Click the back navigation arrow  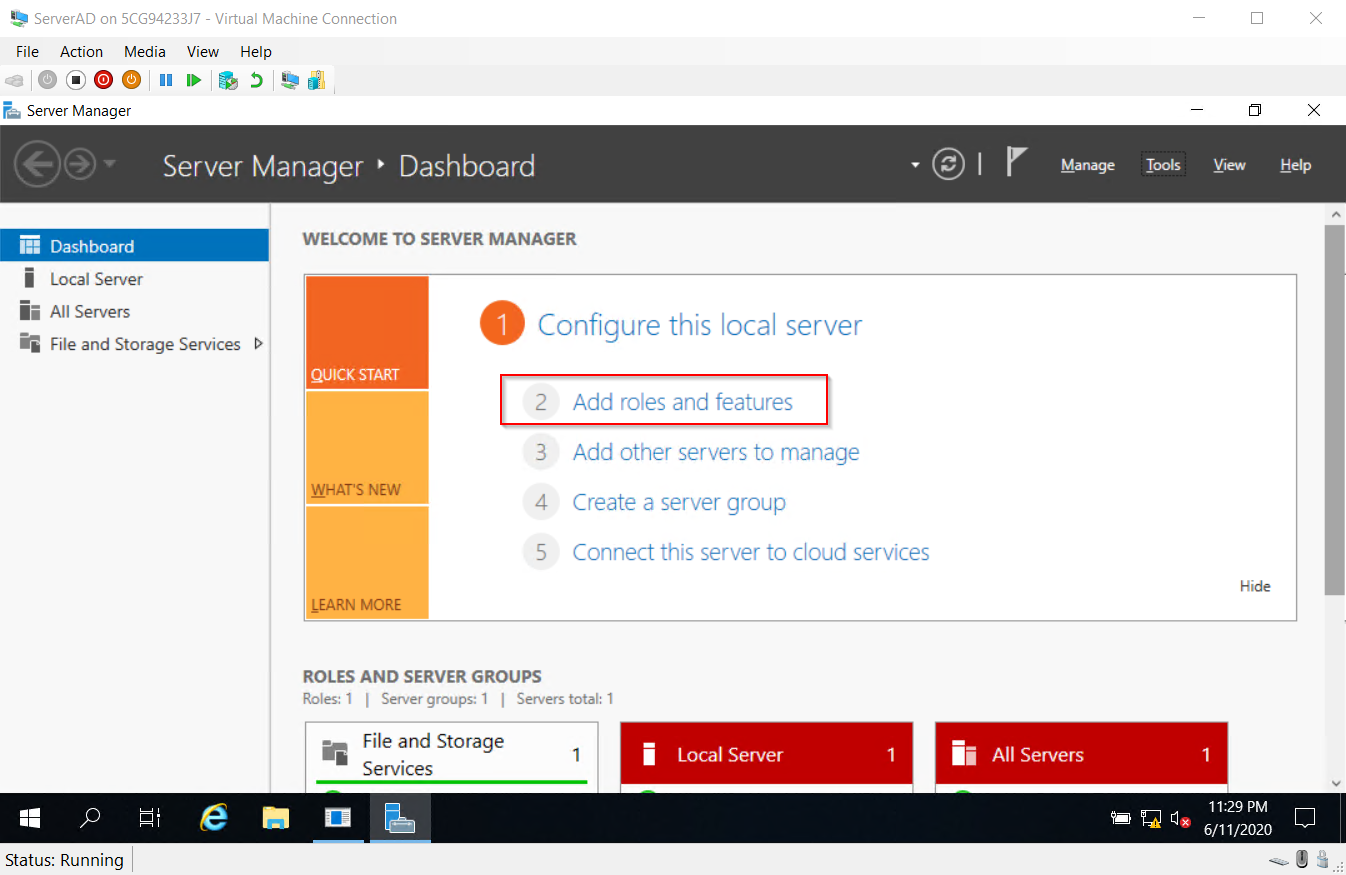pyautogui.click(x=37, y=163)
